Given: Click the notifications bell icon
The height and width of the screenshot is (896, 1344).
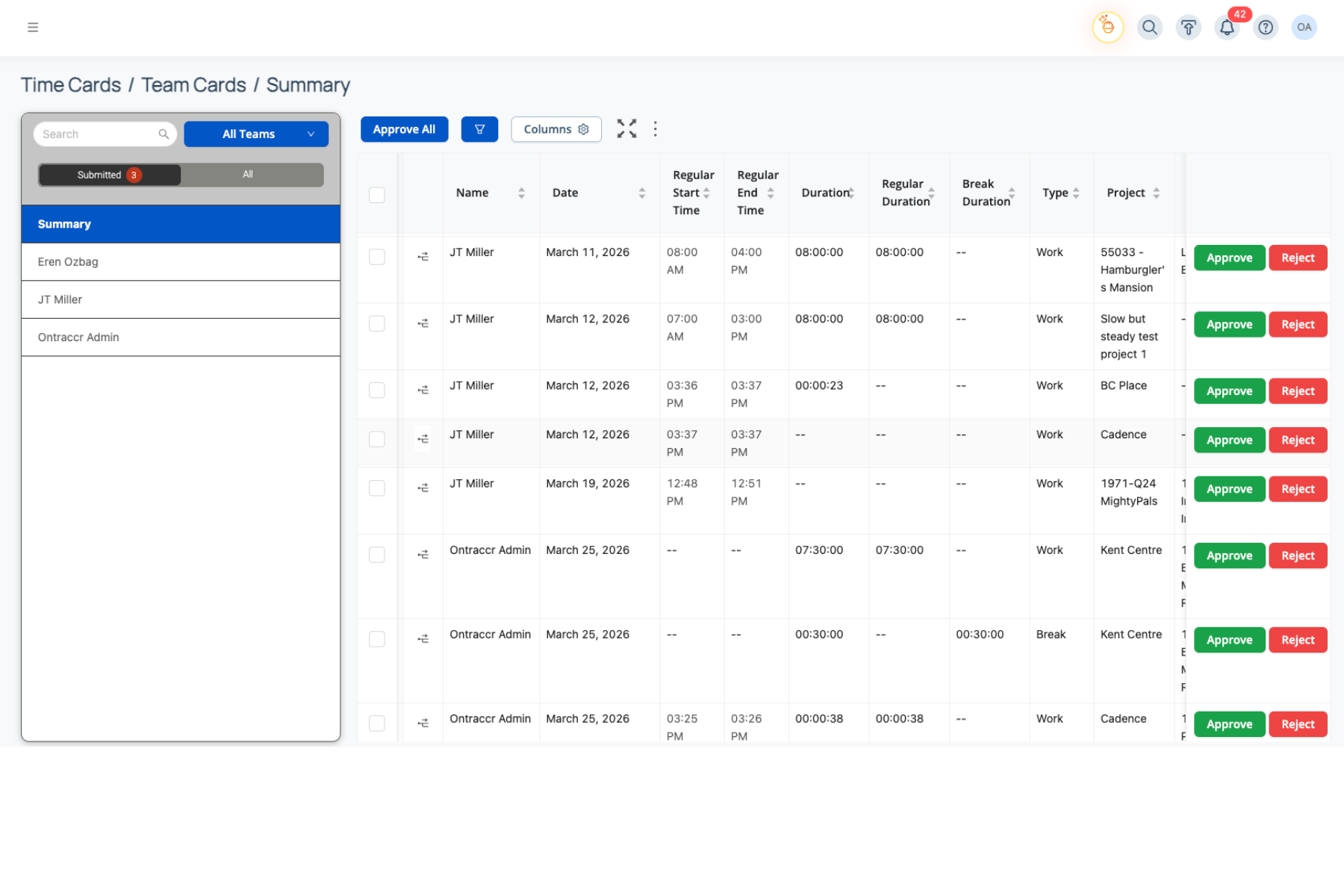Looking at the screenshot, I should click(1227, 28).
